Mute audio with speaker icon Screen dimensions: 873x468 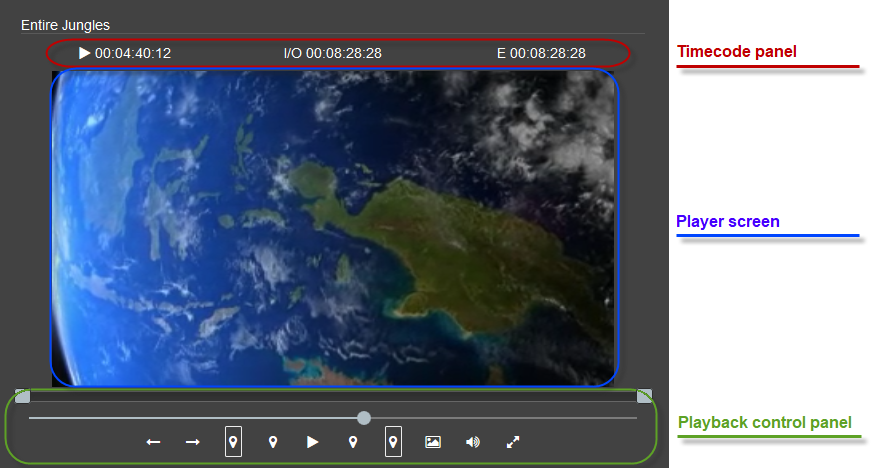(473, 442)
